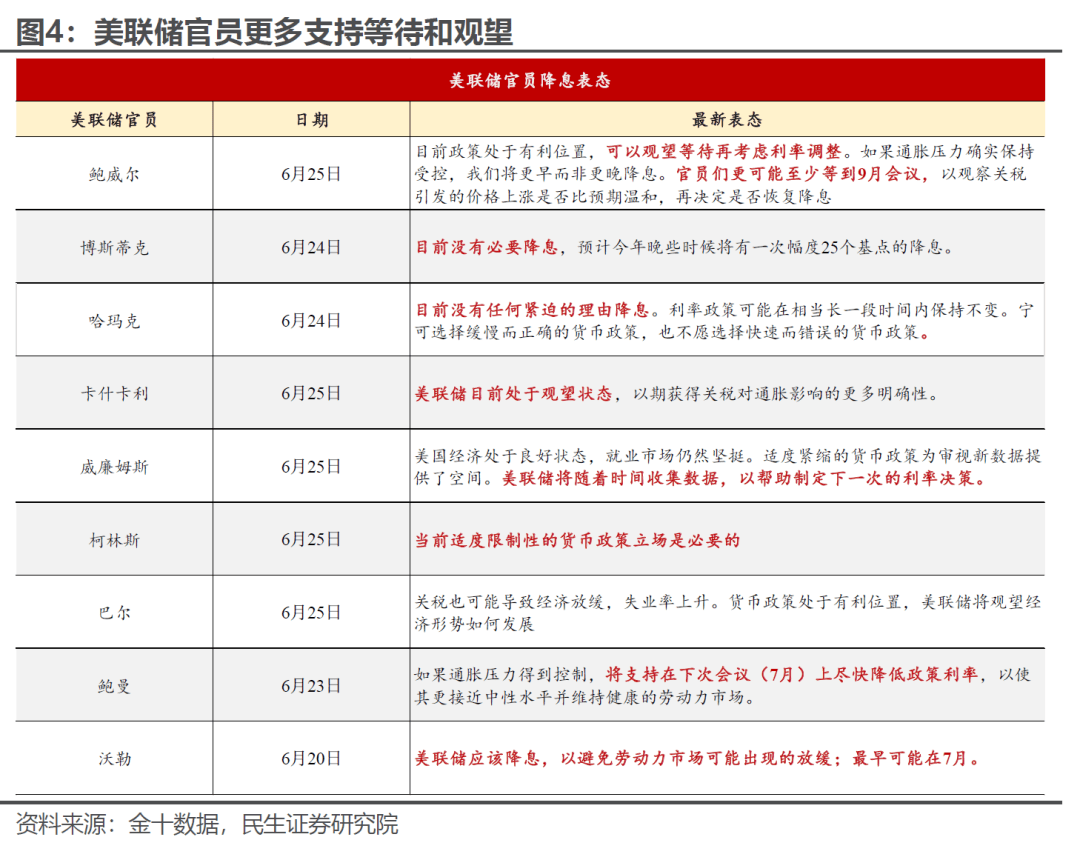Click text 其更接近中性水平并维持健康的劳动力市场
1080x857 pixels.
(579, 697)
